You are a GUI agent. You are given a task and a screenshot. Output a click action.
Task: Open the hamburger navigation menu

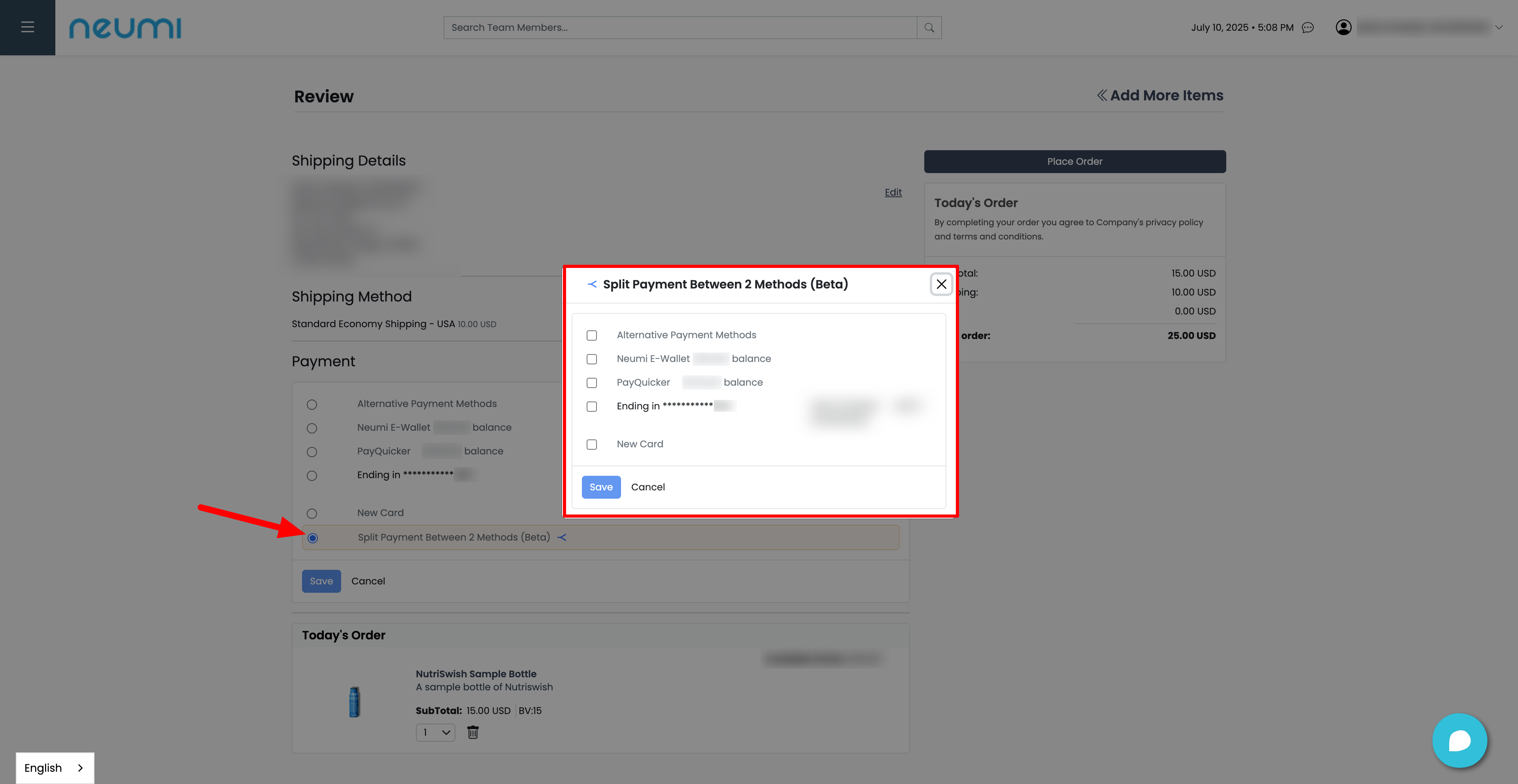(27, 27)
